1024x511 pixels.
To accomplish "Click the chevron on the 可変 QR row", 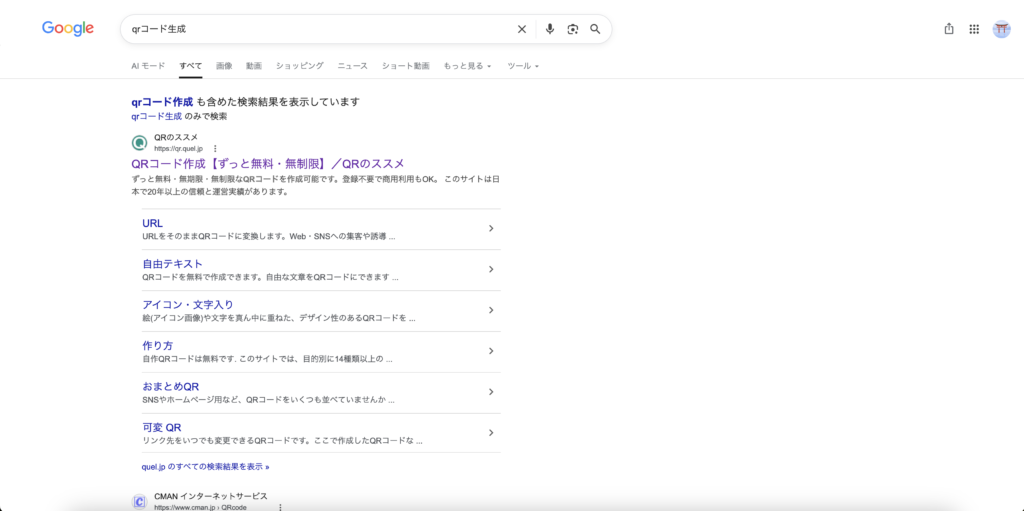I will [491, 433].
